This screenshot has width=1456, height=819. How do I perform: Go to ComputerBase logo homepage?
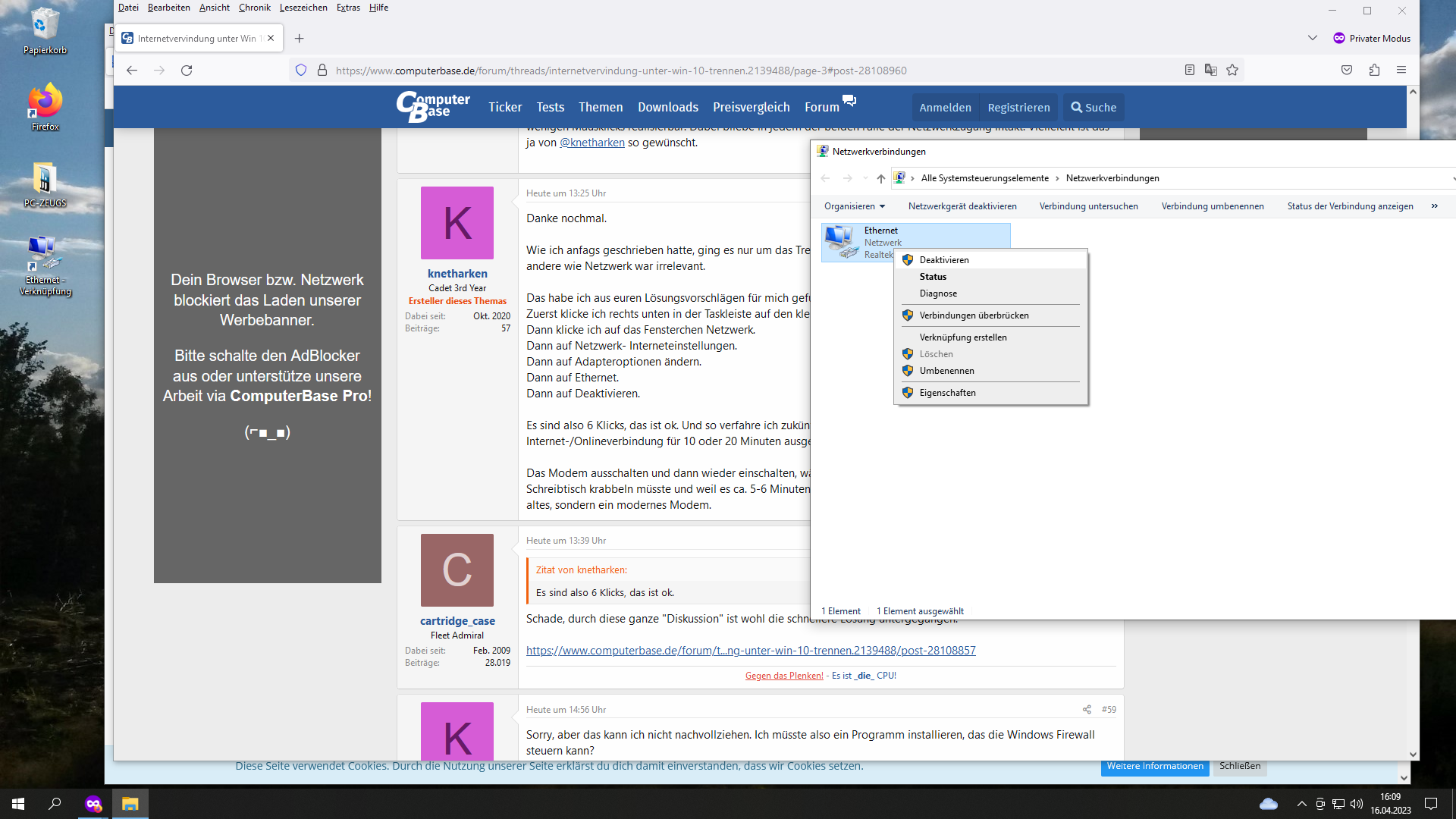point(433,107)
